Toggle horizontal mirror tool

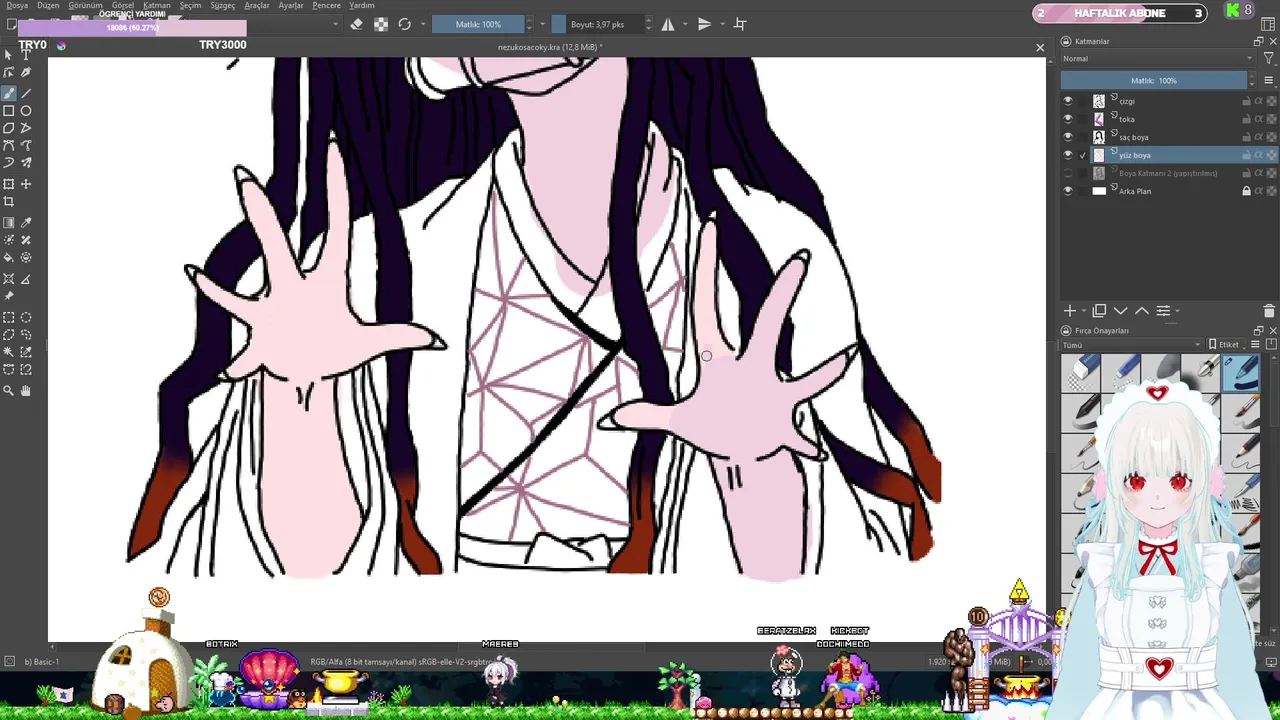pyautogui.click(x=669, y=24)
